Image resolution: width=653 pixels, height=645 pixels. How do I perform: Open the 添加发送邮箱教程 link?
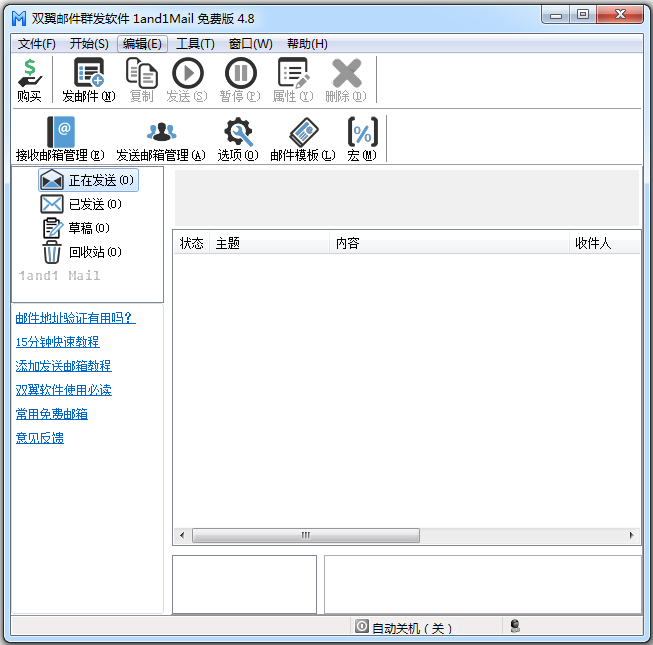(63, 366)
